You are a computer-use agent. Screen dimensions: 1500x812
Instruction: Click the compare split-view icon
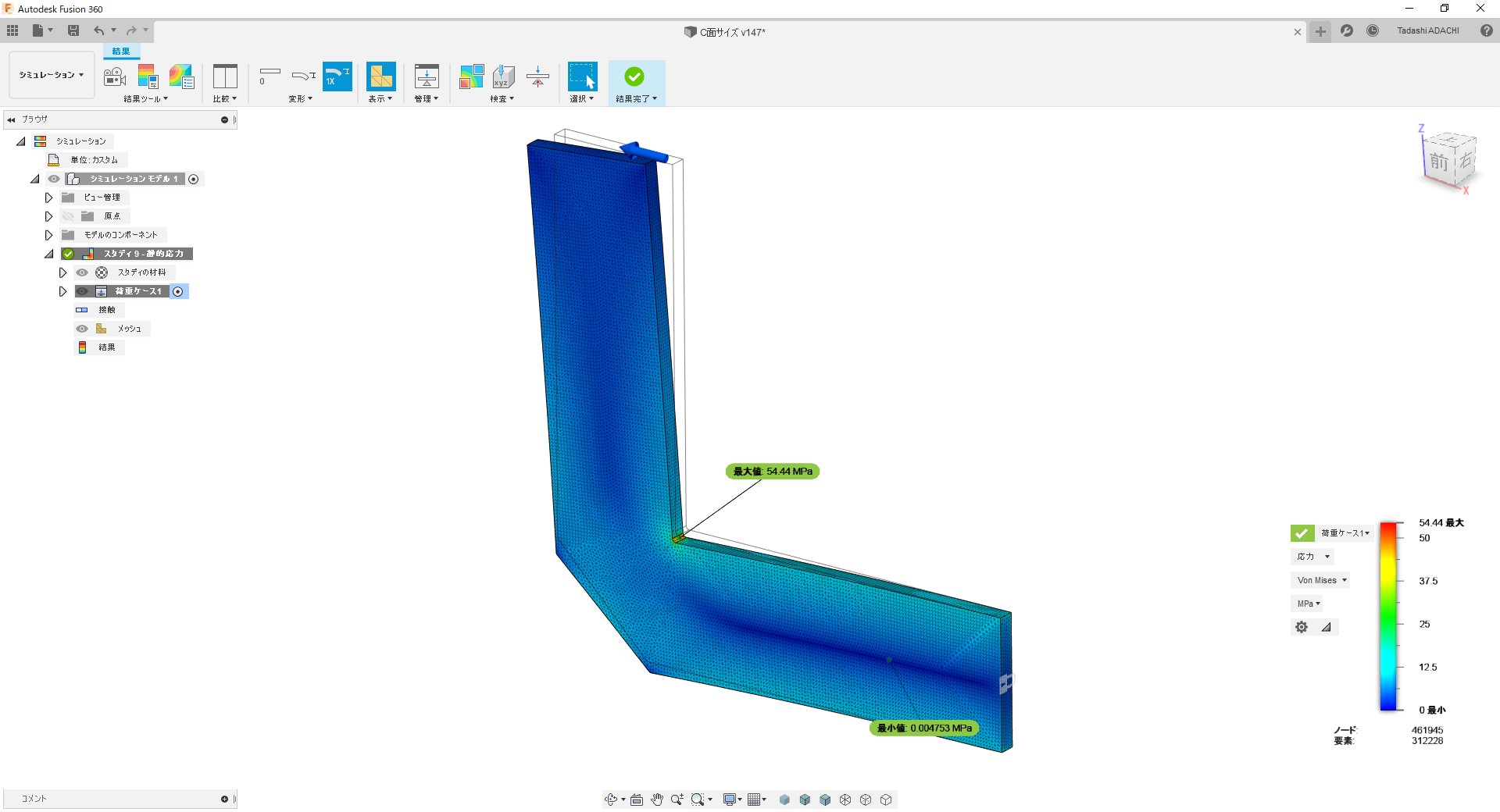point(225,77)
